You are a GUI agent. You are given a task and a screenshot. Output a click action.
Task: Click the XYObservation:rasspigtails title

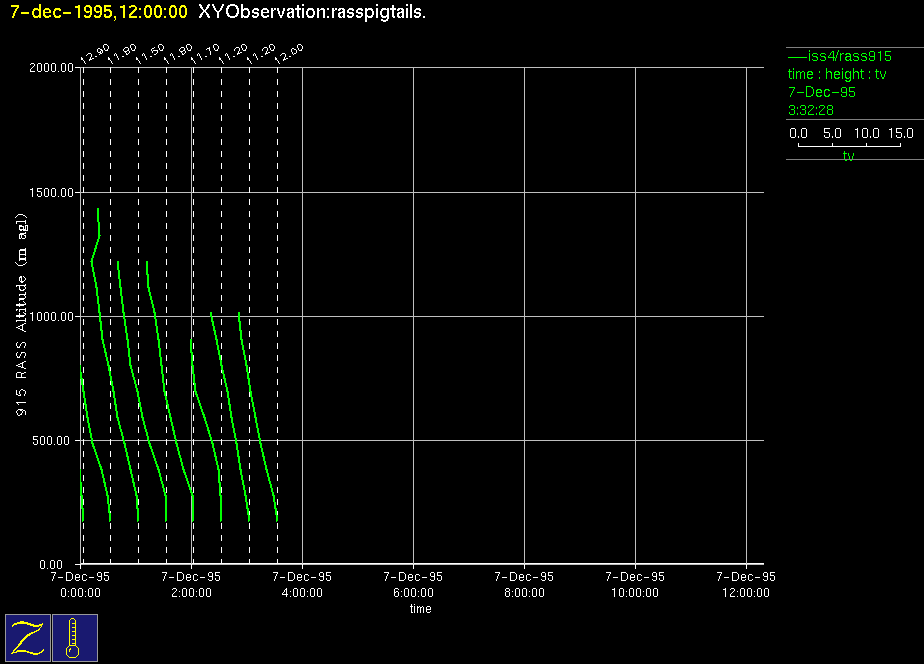click(x=312, y=12)
